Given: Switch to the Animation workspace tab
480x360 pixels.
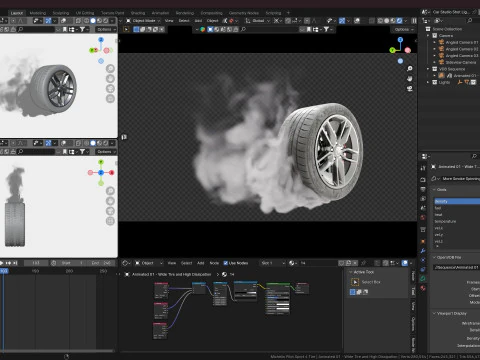Looking at the screenshot, I should [160, 13].
